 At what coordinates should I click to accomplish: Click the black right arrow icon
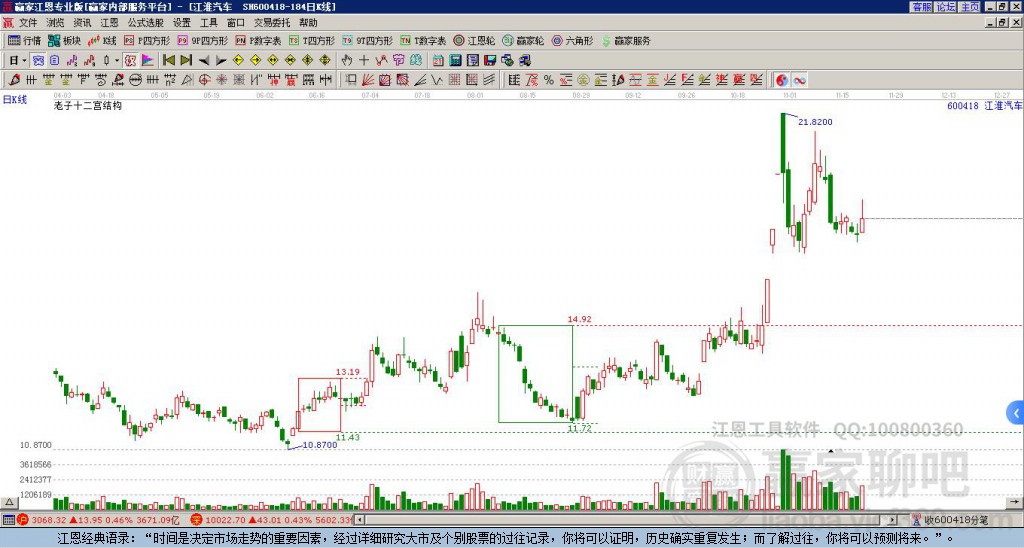pos(221,61)
